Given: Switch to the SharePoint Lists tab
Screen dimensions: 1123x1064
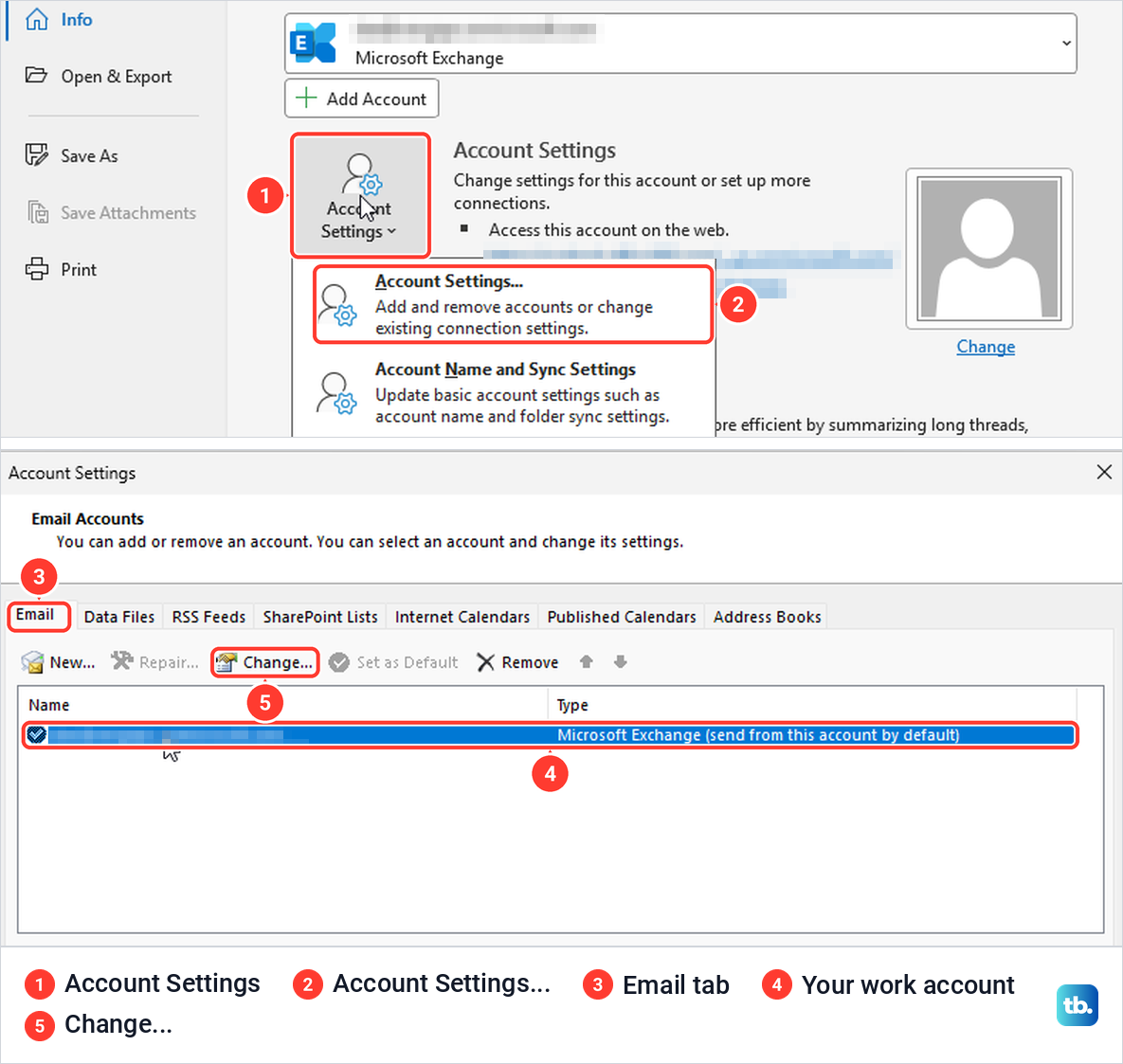Looking at the screenshot, I should (x=320, y=617).
